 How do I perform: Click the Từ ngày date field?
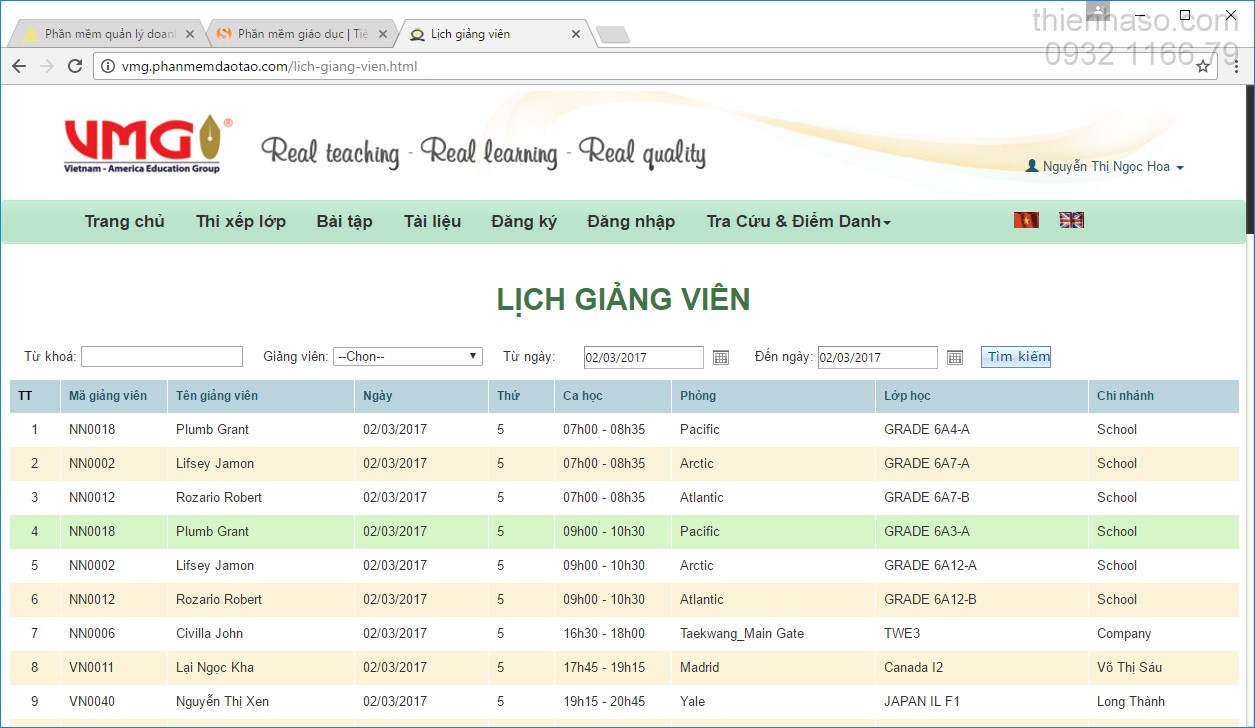643,357
